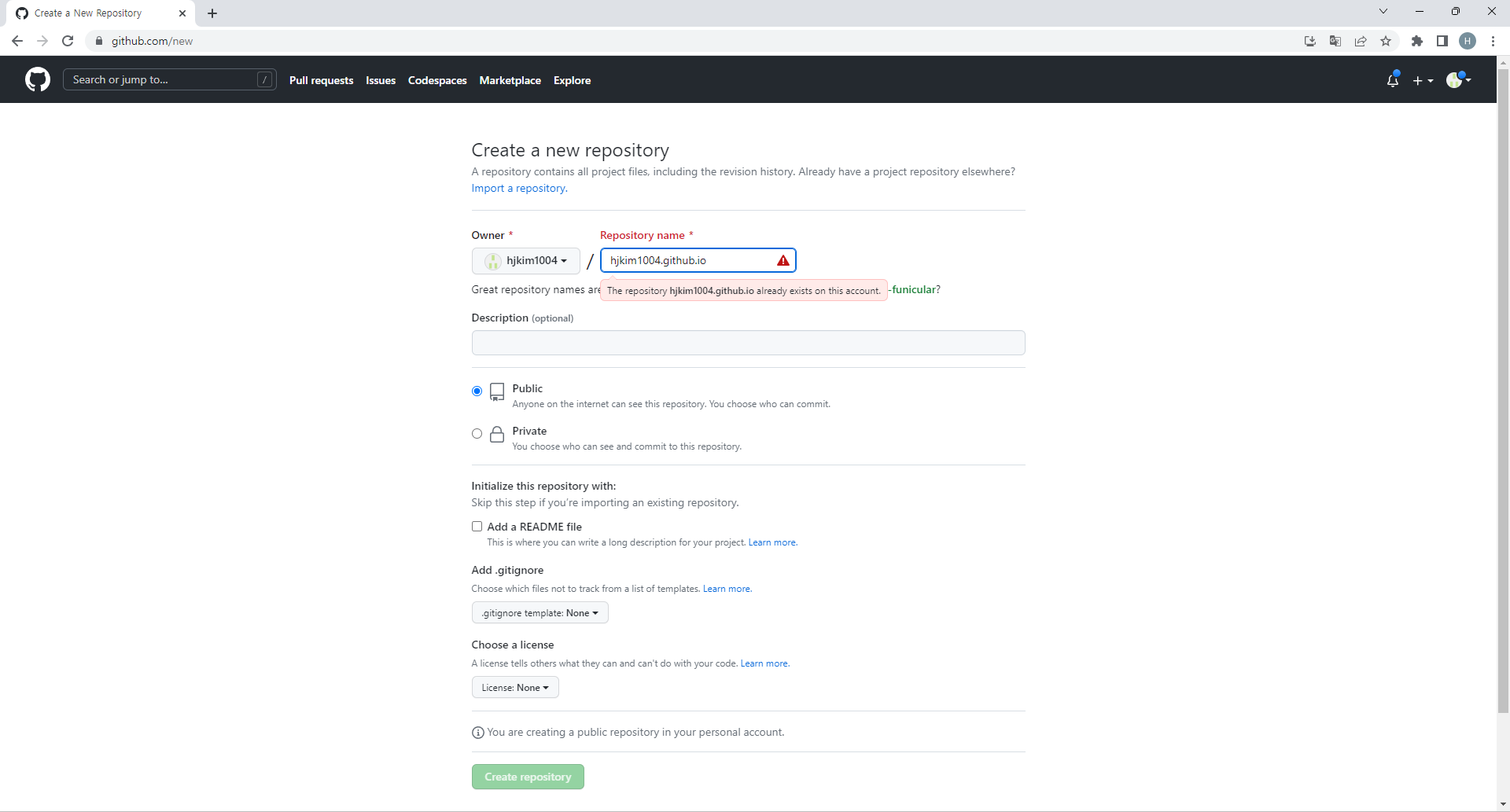The image size is (1510, 812).
Task: Click Learn more about licenses
Action: (x=764, y=663)
